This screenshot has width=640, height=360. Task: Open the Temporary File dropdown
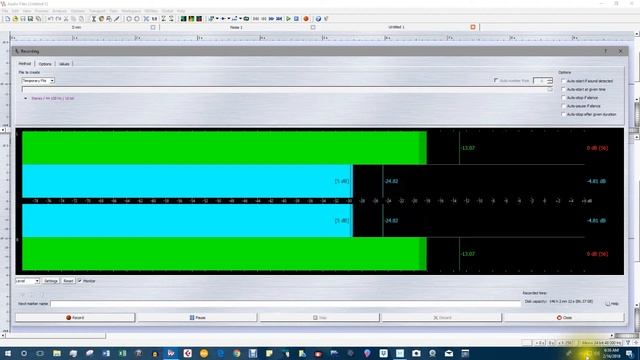38,81
